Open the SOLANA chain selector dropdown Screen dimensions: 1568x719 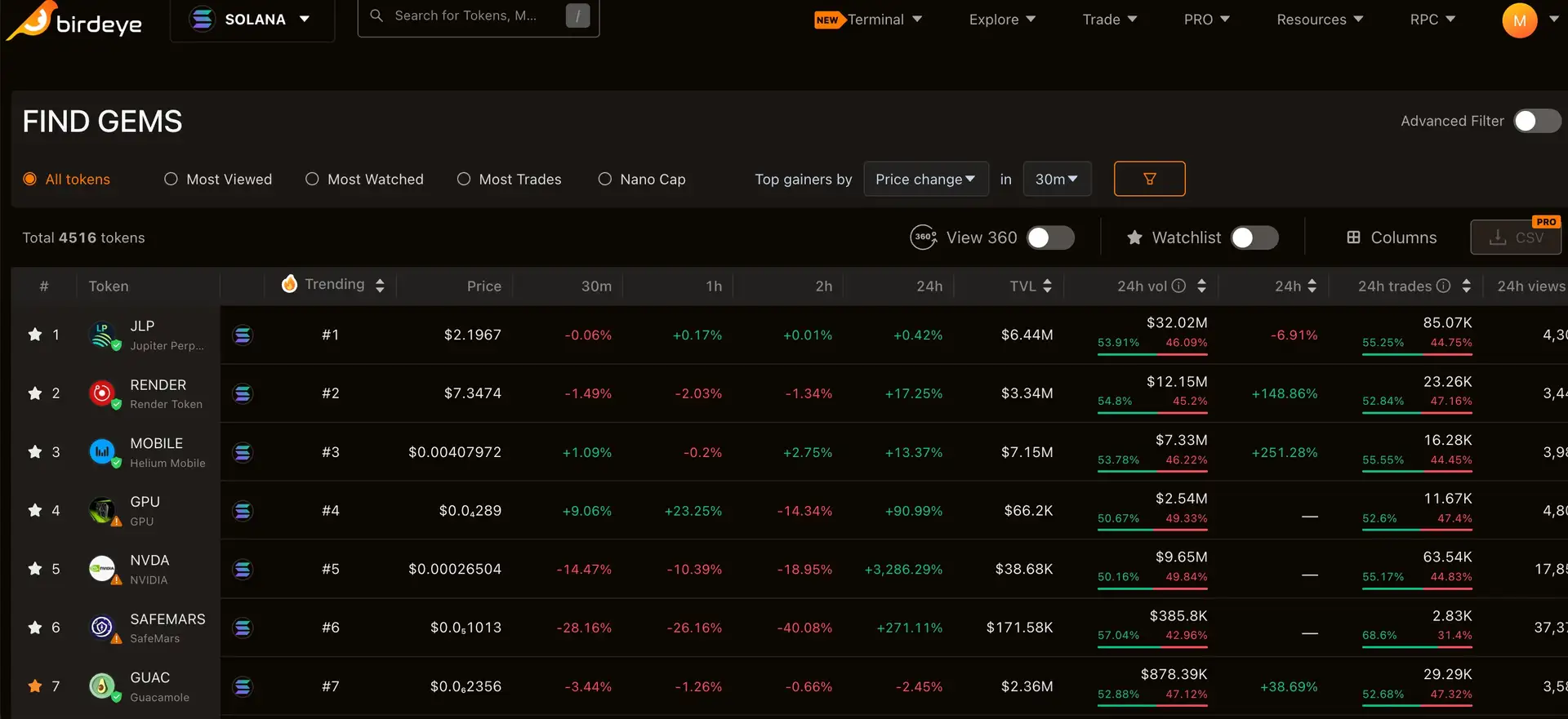coord(251,20)
